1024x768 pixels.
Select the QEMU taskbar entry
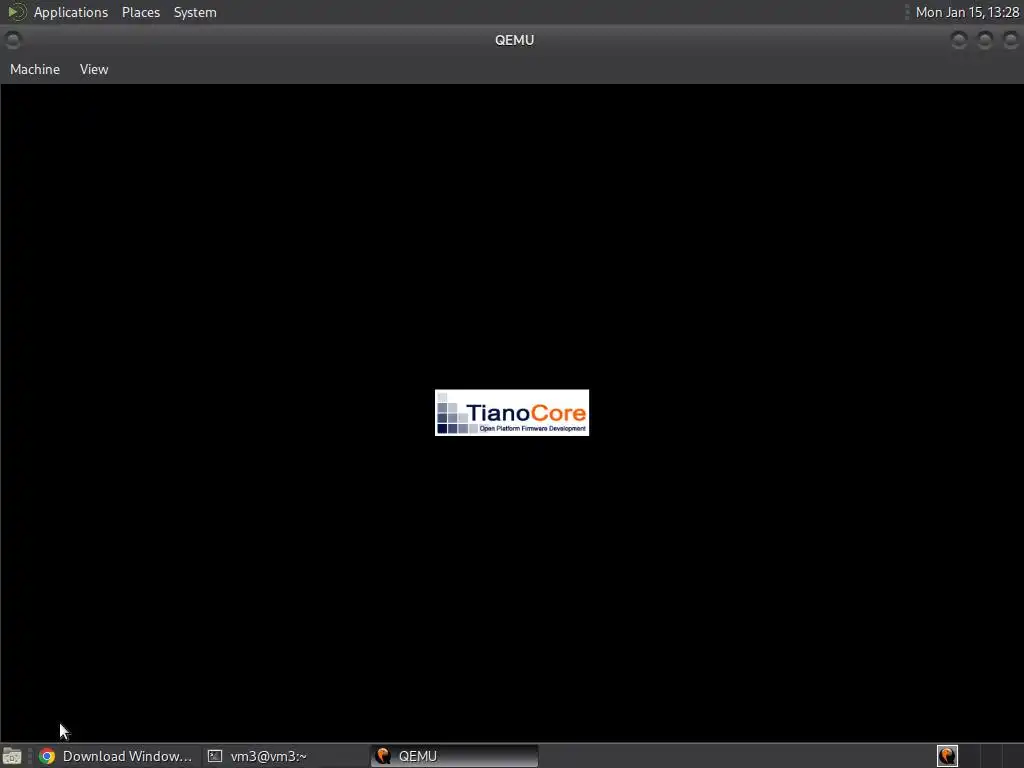455,756
